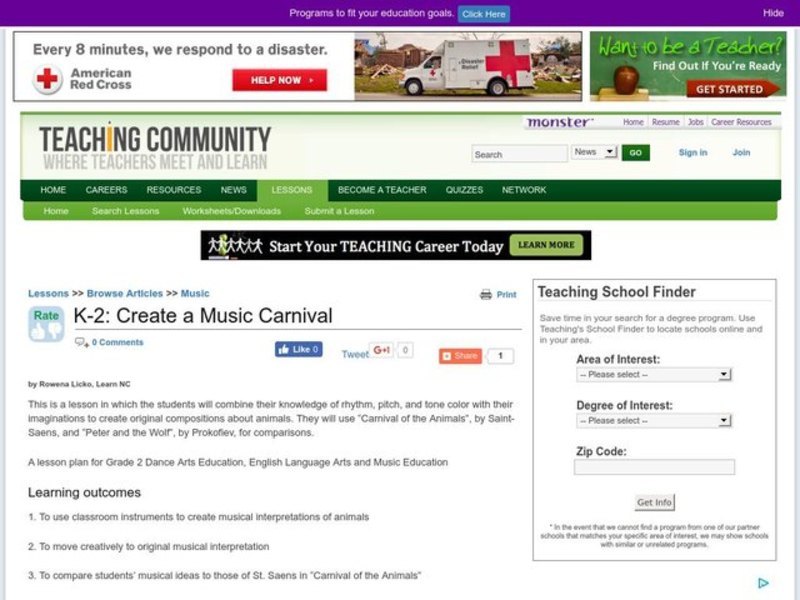Like the article on Facebook
800x600 pixels.
point(297,349)
